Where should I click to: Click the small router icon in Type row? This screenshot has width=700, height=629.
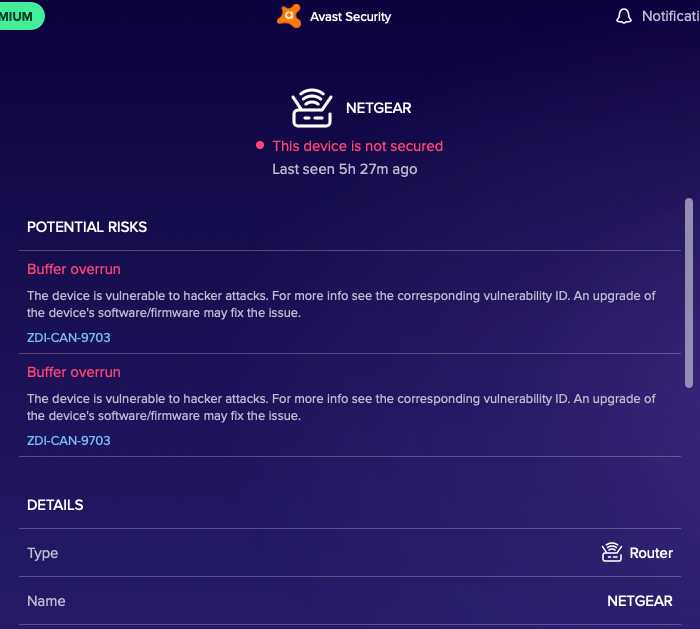tap(612, 553)
